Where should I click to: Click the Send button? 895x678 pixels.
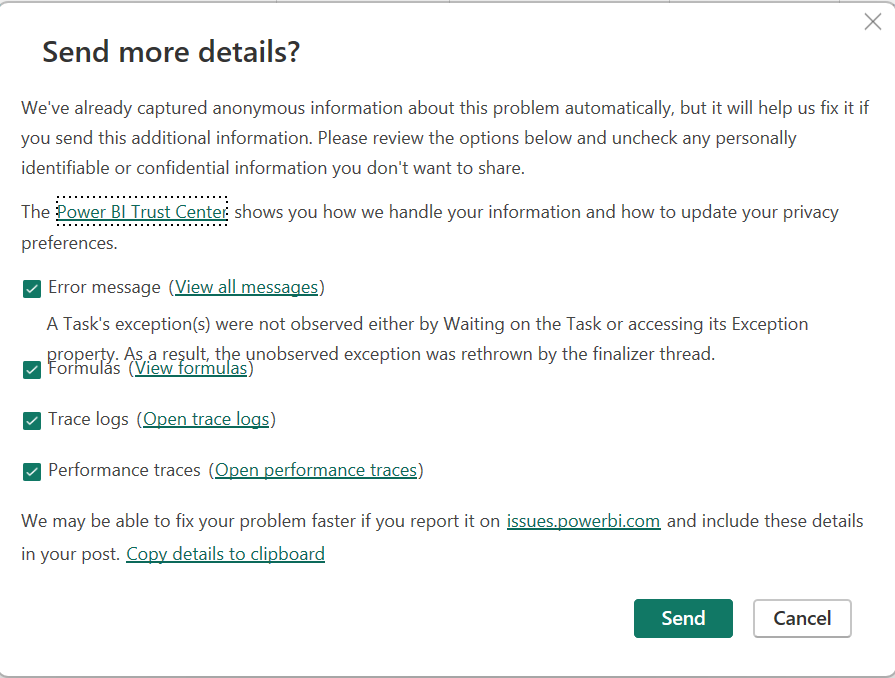(683, 618)
